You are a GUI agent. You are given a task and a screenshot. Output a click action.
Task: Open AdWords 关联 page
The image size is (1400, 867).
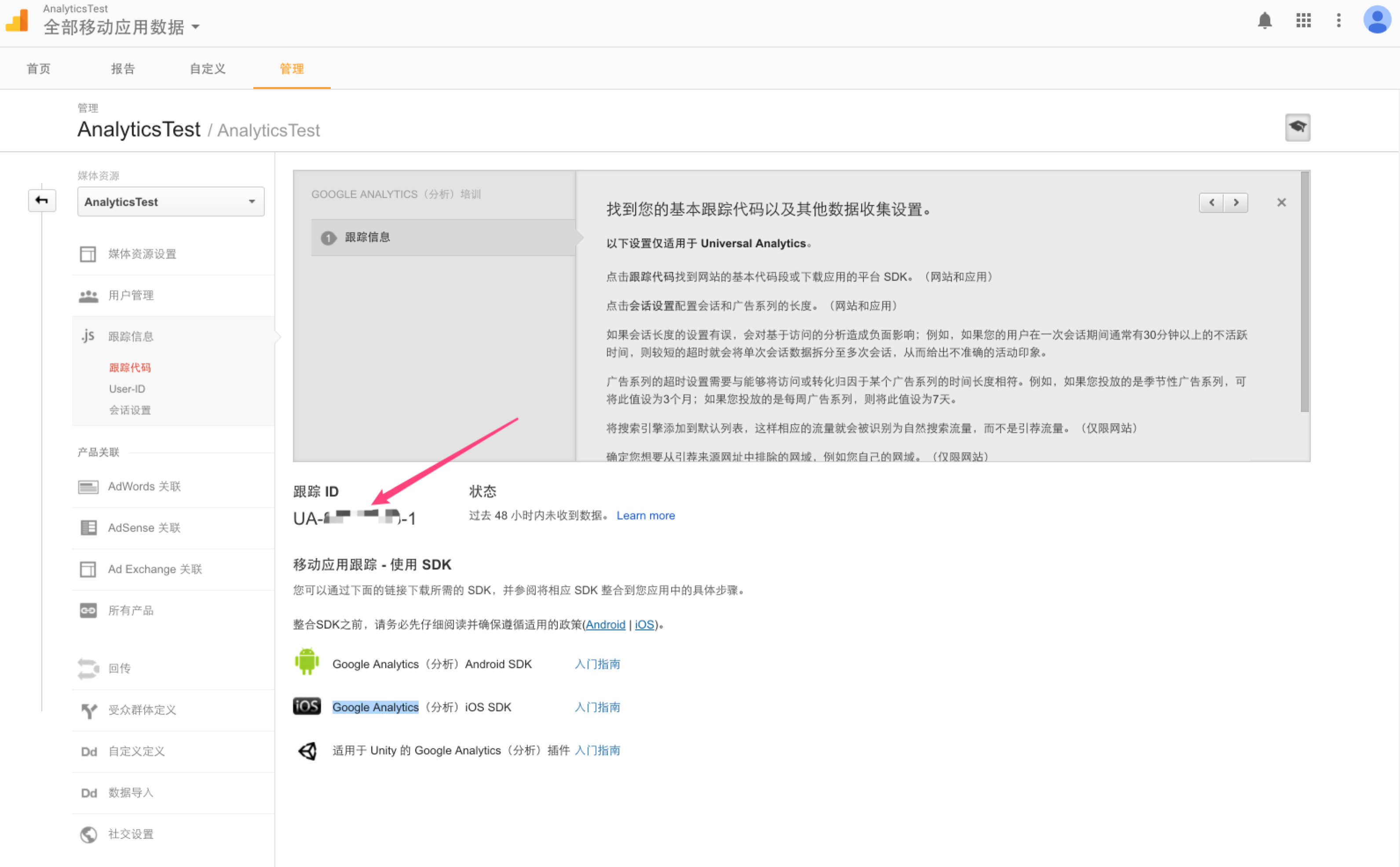tap(144, 487)
